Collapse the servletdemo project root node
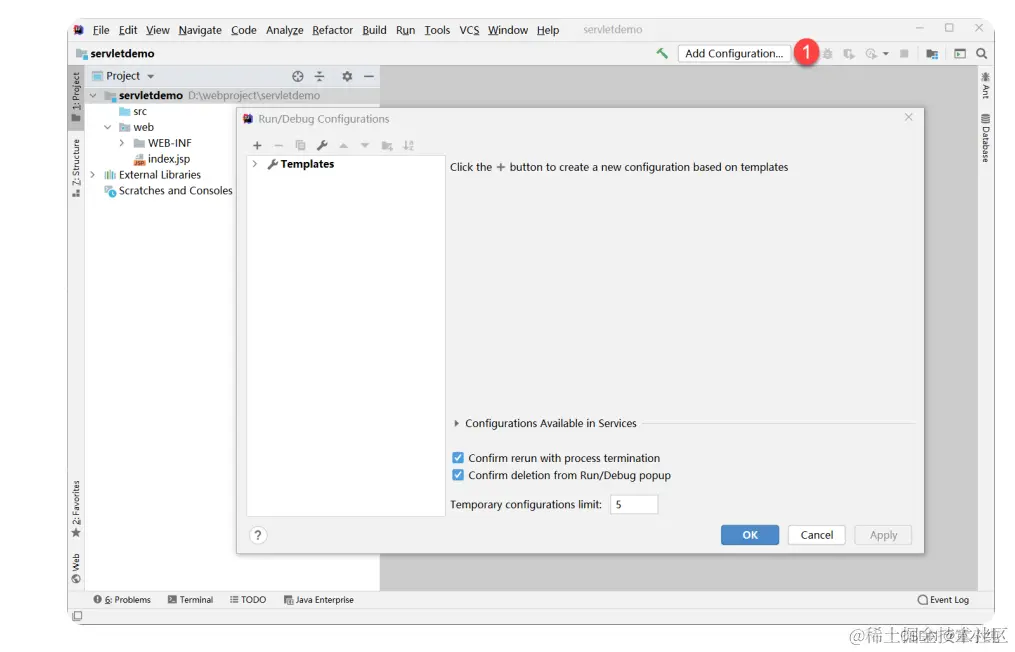 [x=93, y=96]
